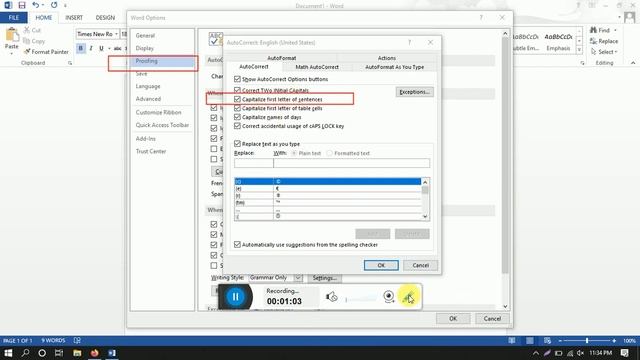Click OK in Word Options dialog
This screenshot has height=360, width=640.
453,318
